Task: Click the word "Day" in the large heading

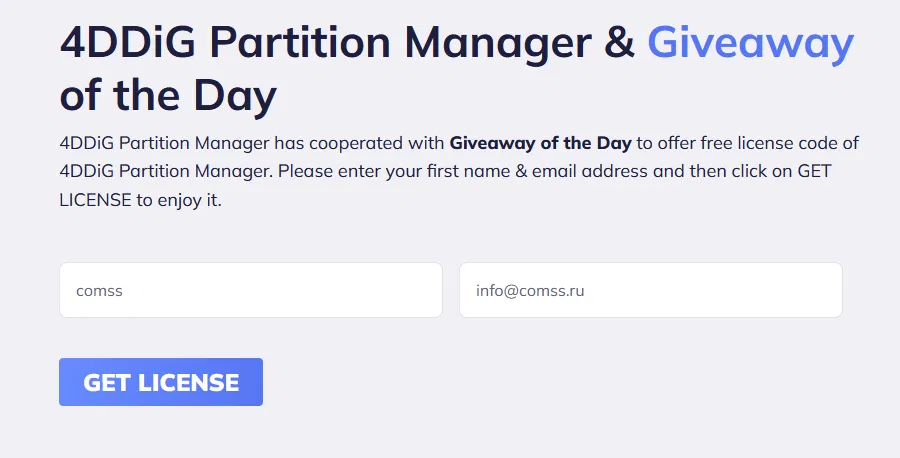Action: click(x=235, y=96)
